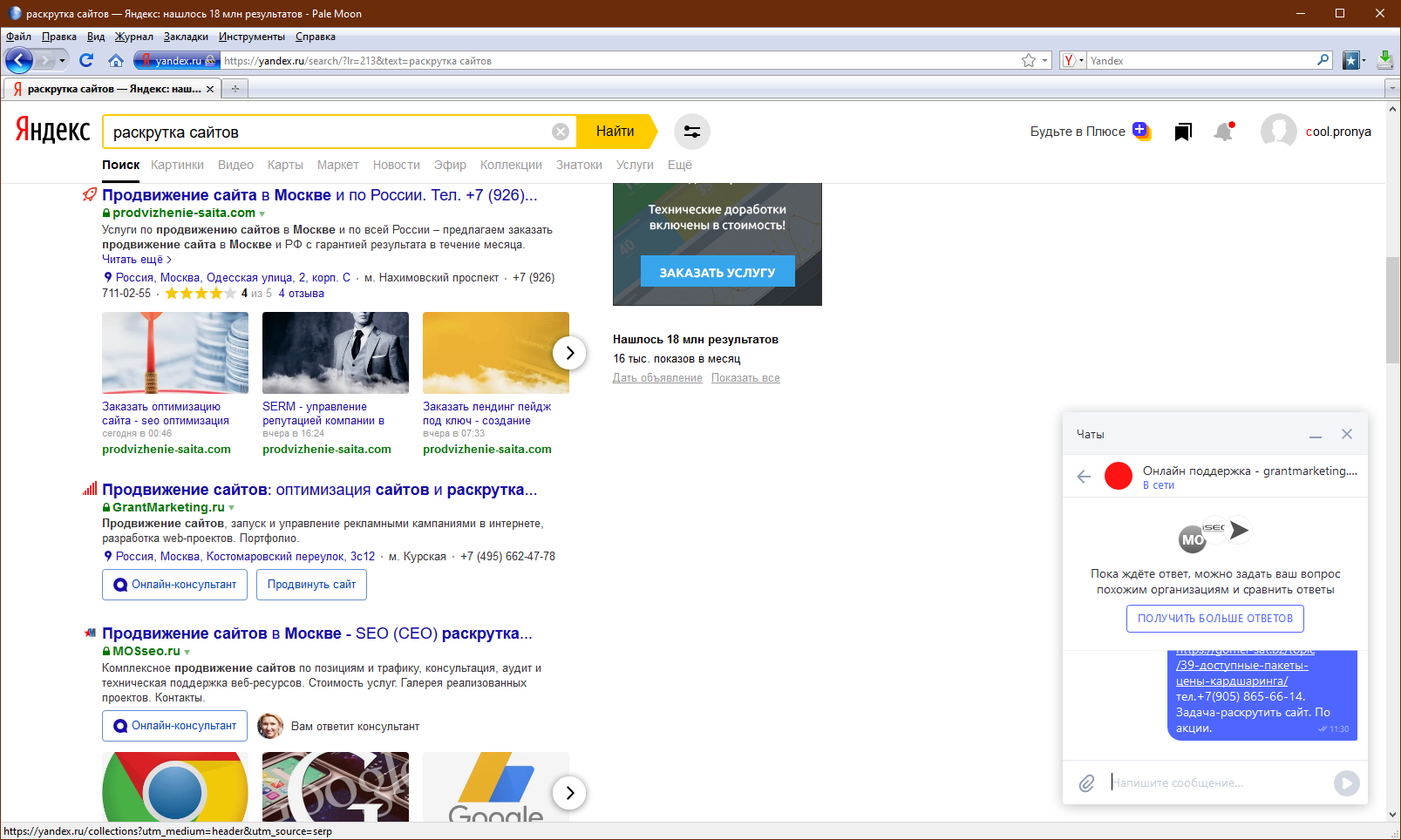This screenshot has height=840, width=1401.
Task: Open the back history dropdown arrow
Action: [62, 60]
